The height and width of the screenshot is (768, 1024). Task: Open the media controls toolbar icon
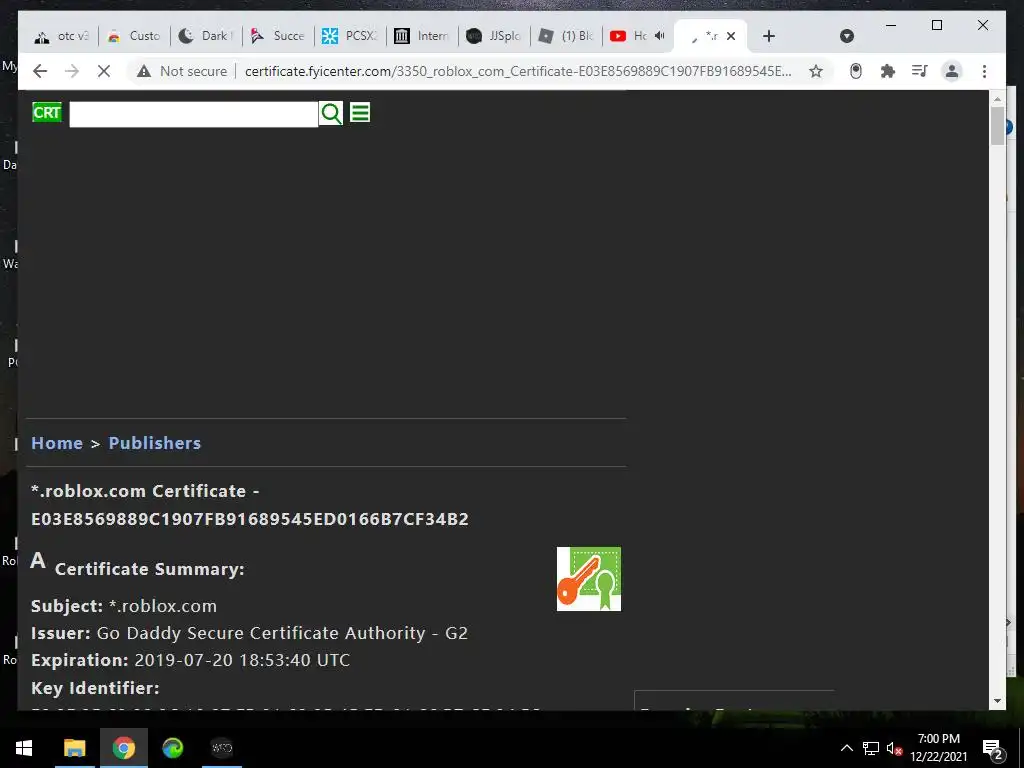[x=920, y=71]
